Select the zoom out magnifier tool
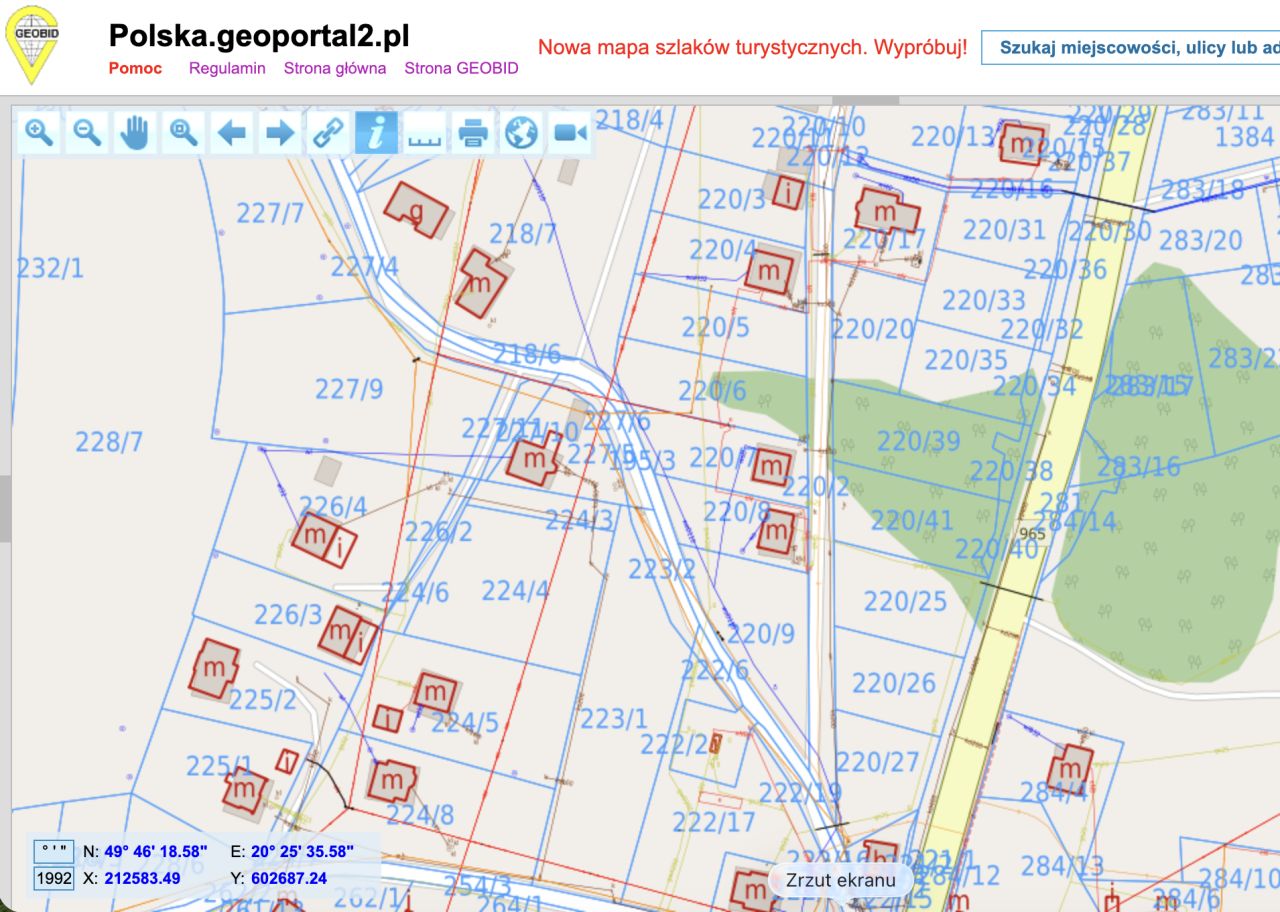This screenshot has width=1280, height=912. pos(87,132)
